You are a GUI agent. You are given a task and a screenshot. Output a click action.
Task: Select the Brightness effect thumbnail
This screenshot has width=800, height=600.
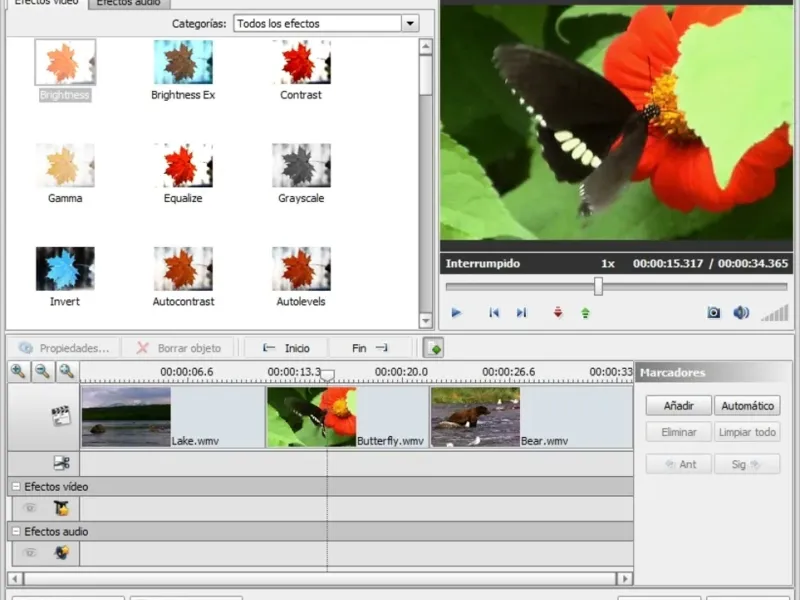65,62
